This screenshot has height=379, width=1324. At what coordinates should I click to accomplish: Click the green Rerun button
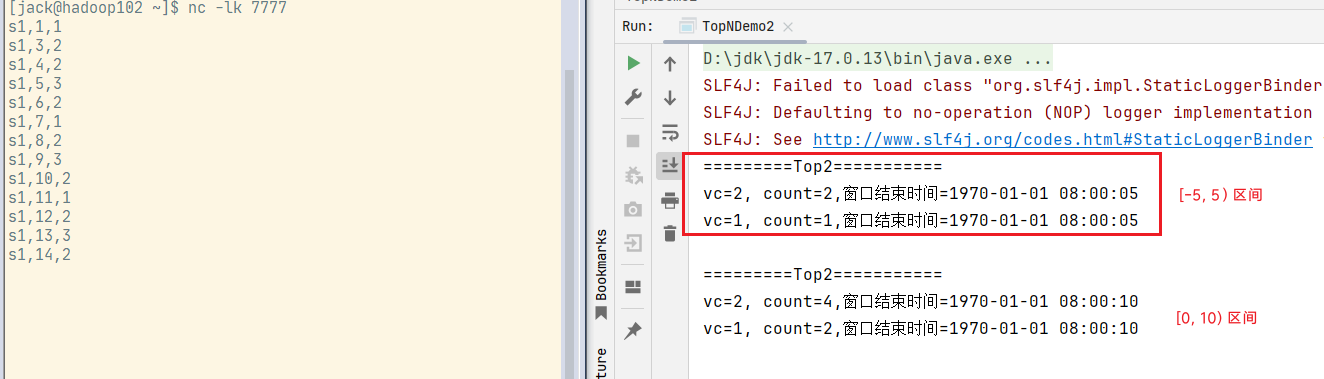pos(633,63)
